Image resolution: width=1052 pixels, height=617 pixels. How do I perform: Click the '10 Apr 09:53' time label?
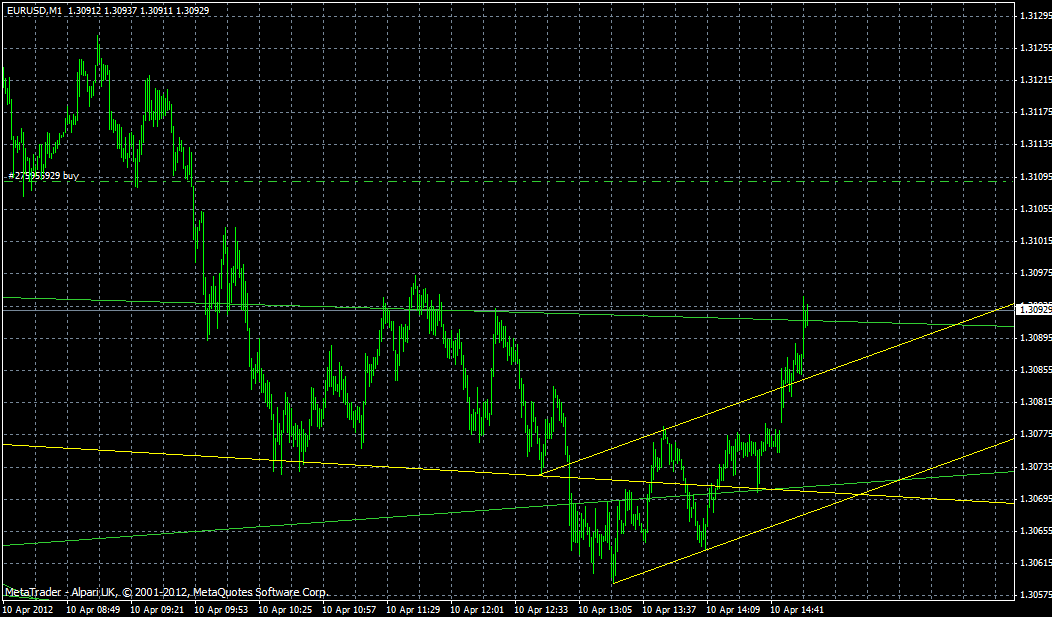point(221,610)
